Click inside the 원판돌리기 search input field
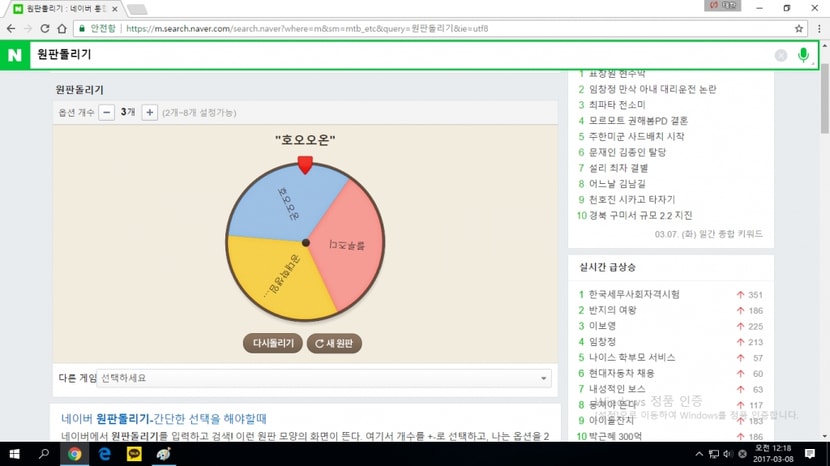Screen dimensions: 830x466 point(400,55)
